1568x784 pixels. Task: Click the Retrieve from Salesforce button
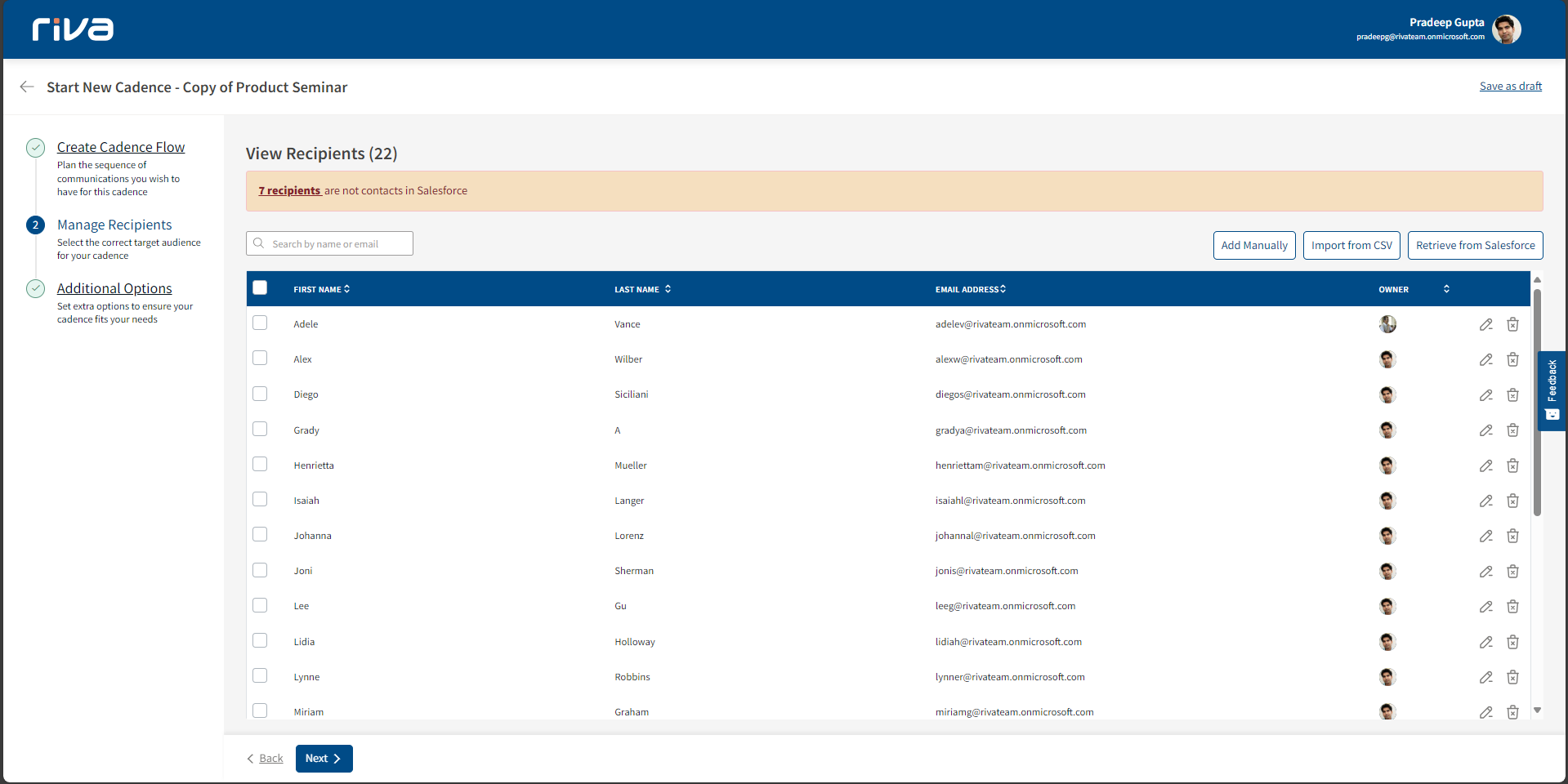click(1475, 245)
